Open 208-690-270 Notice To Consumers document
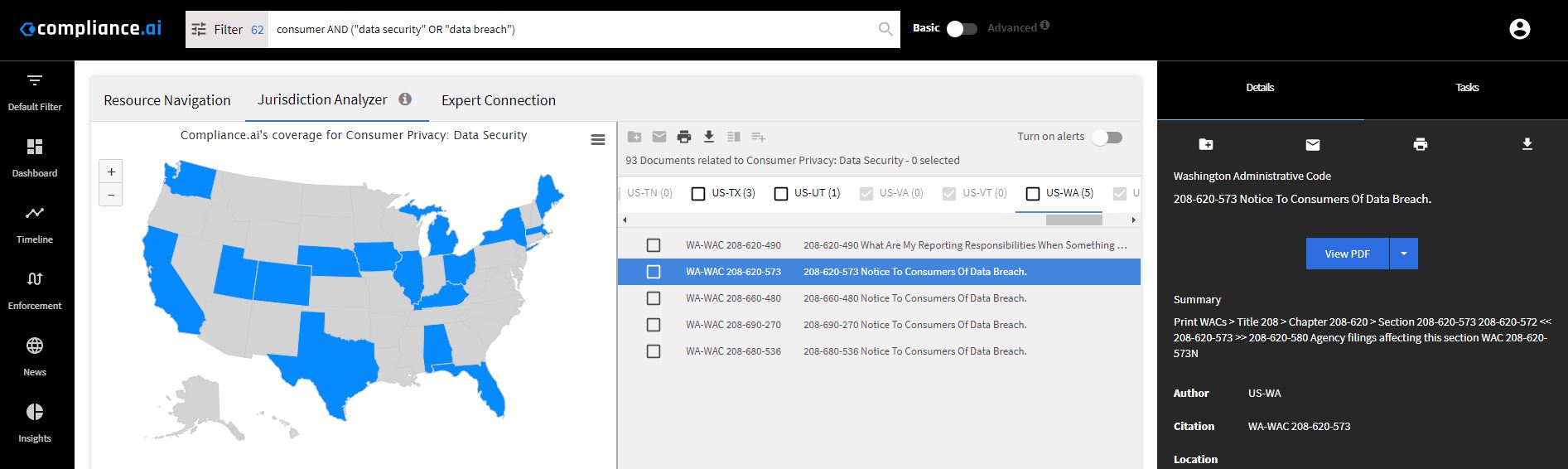The height and width of the screenshot is (469, 1568). pyautogui.click(x=914, y=325)
